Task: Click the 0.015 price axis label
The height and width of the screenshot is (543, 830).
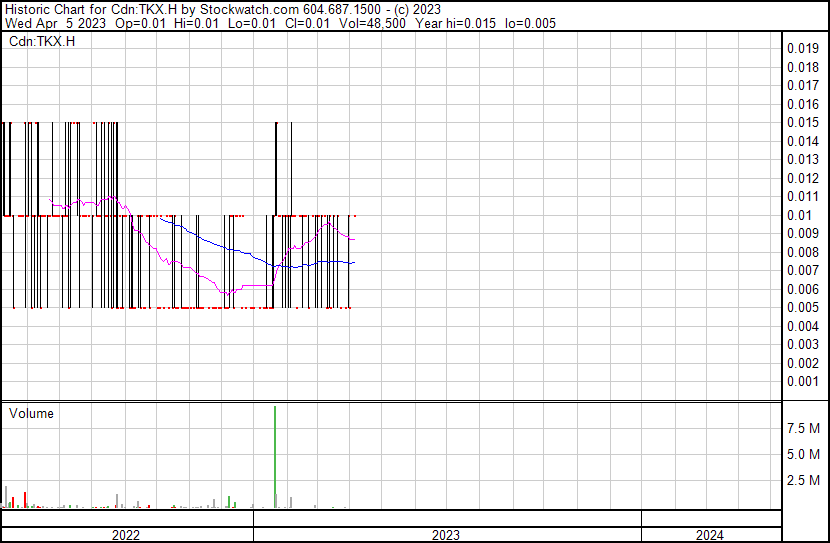Action: coord(802,122)
